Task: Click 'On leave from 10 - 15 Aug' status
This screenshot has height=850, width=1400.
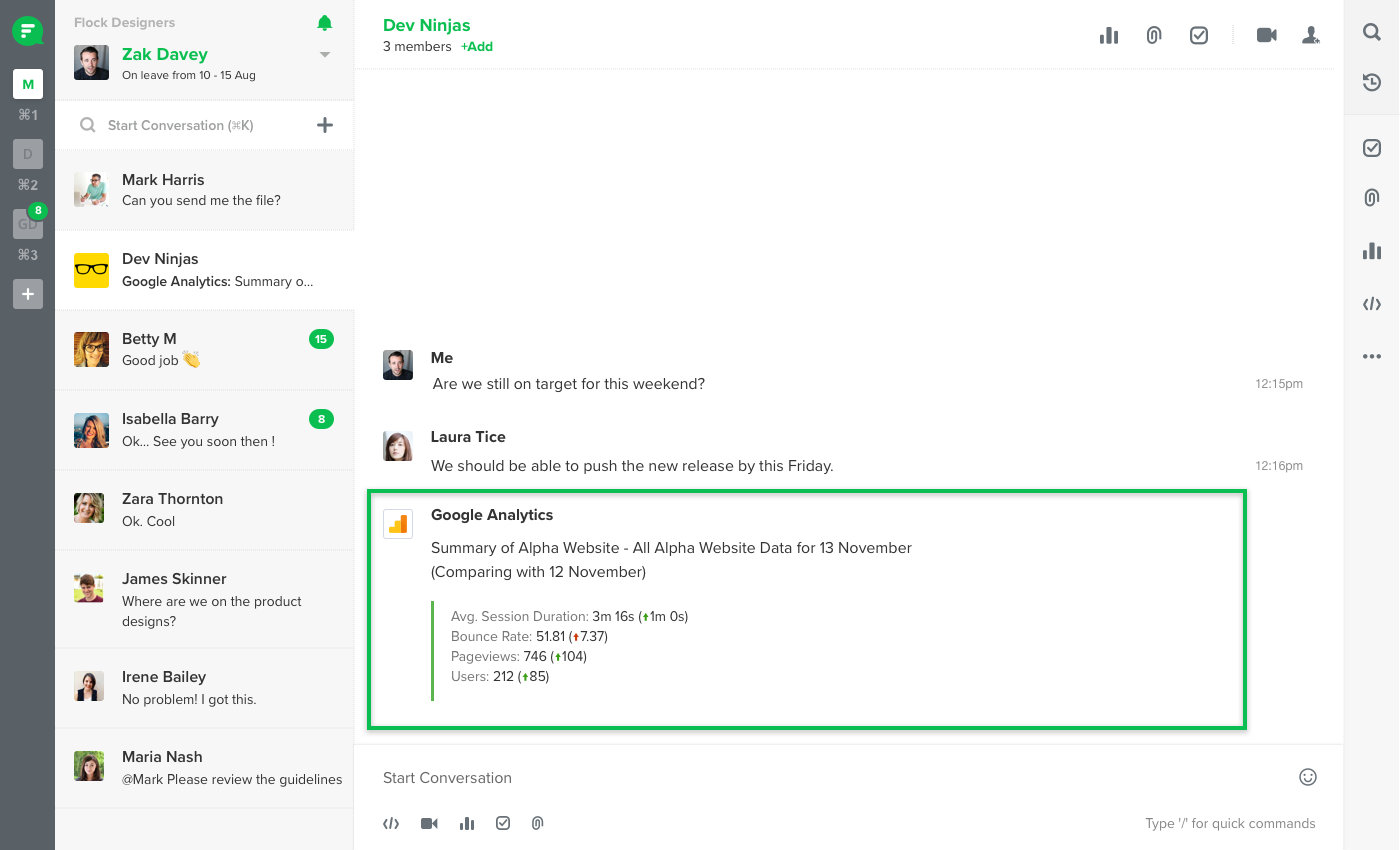Action: point(189,75)
